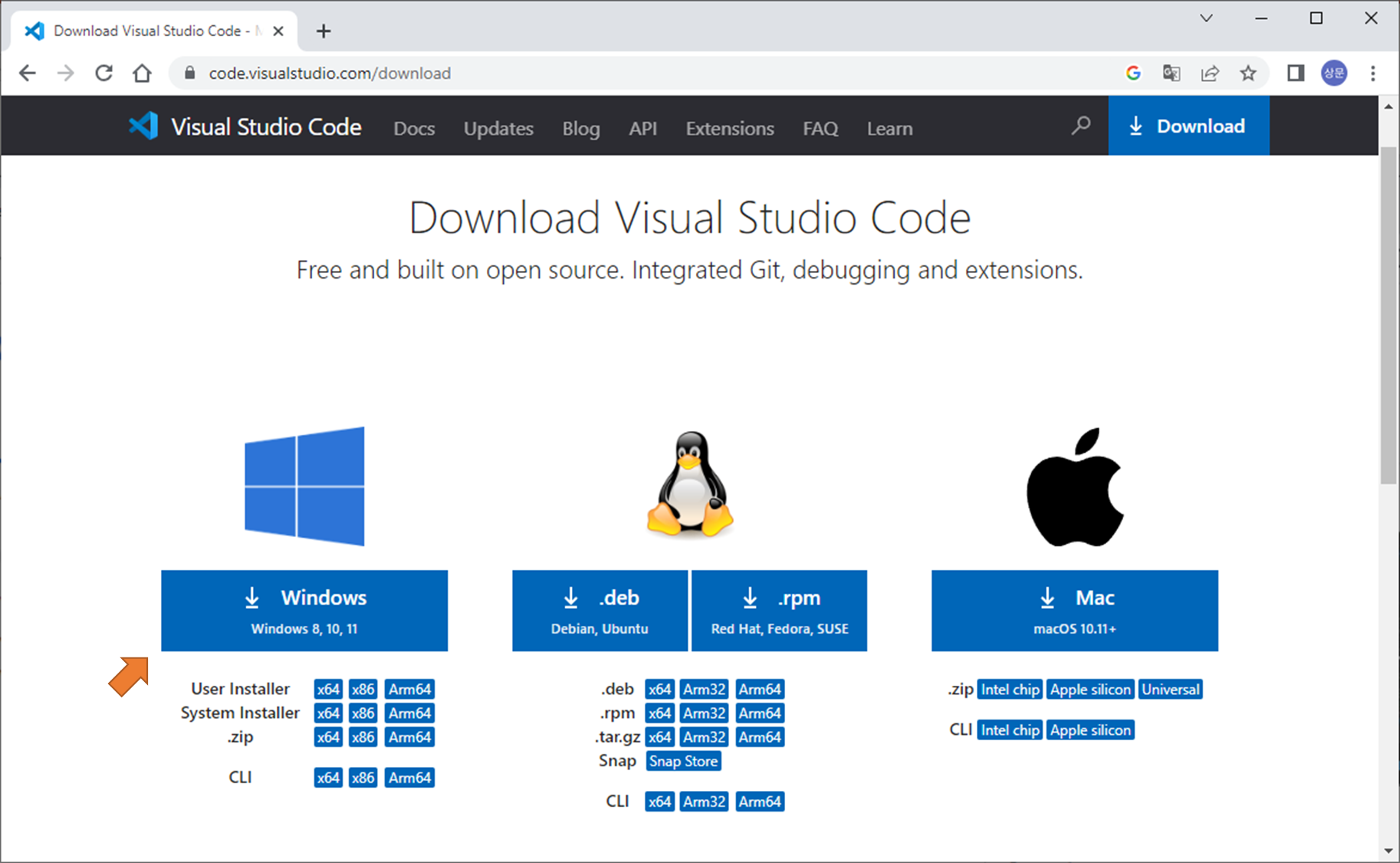Select User Installer Arm64 link

click(x=409, y=689)
